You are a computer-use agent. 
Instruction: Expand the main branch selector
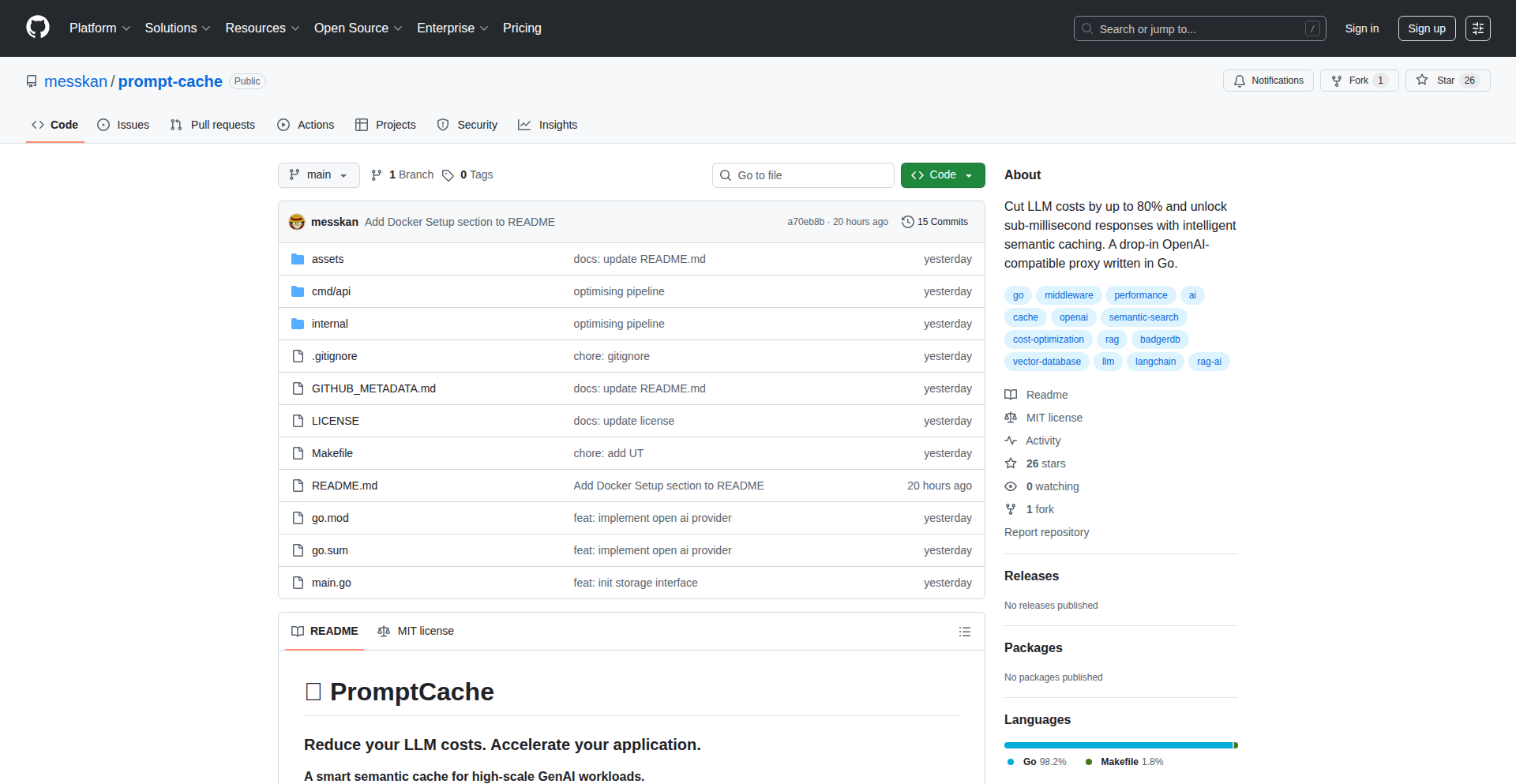318,175
